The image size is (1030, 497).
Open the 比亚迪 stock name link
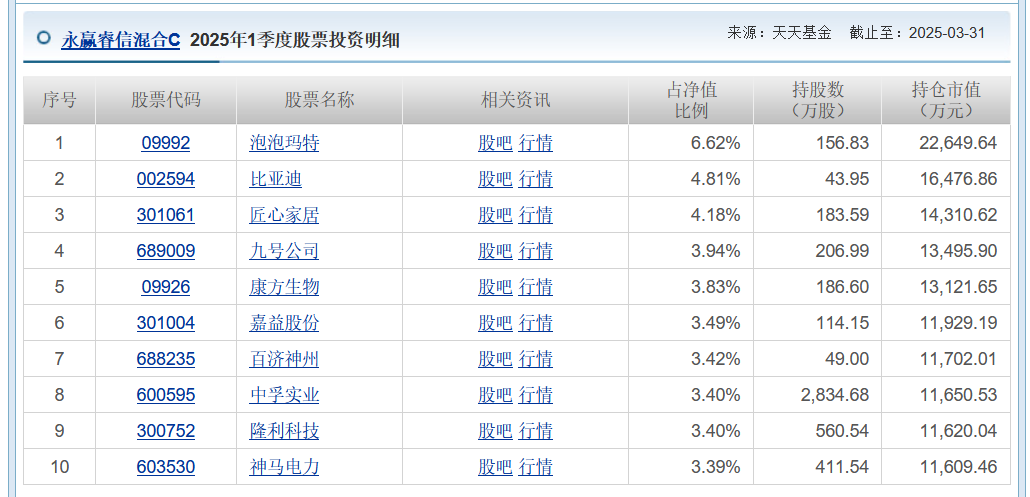(x=276, y=179)
